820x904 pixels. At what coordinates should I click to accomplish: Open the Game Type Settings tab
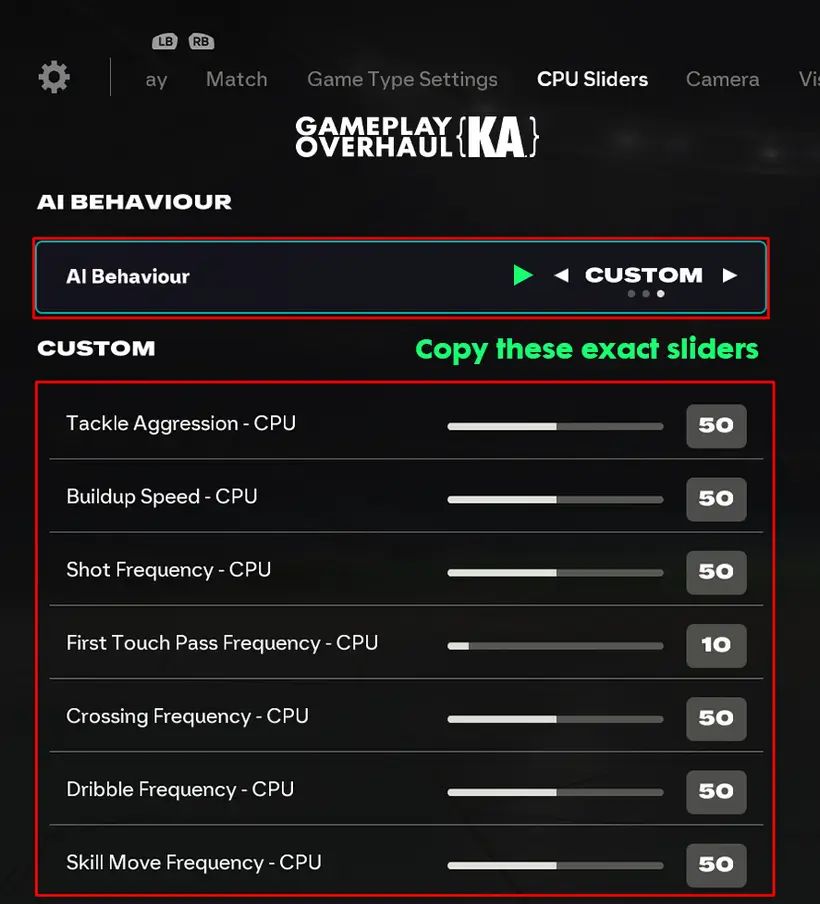click(x=402, y=79)
